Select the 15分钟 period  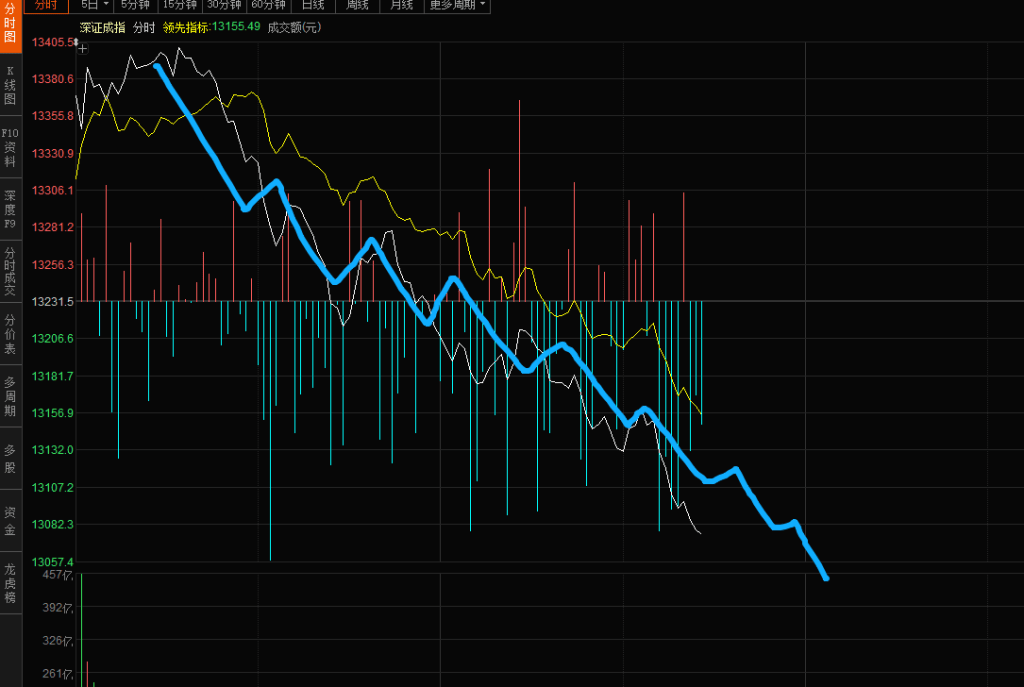click(180, 5)
